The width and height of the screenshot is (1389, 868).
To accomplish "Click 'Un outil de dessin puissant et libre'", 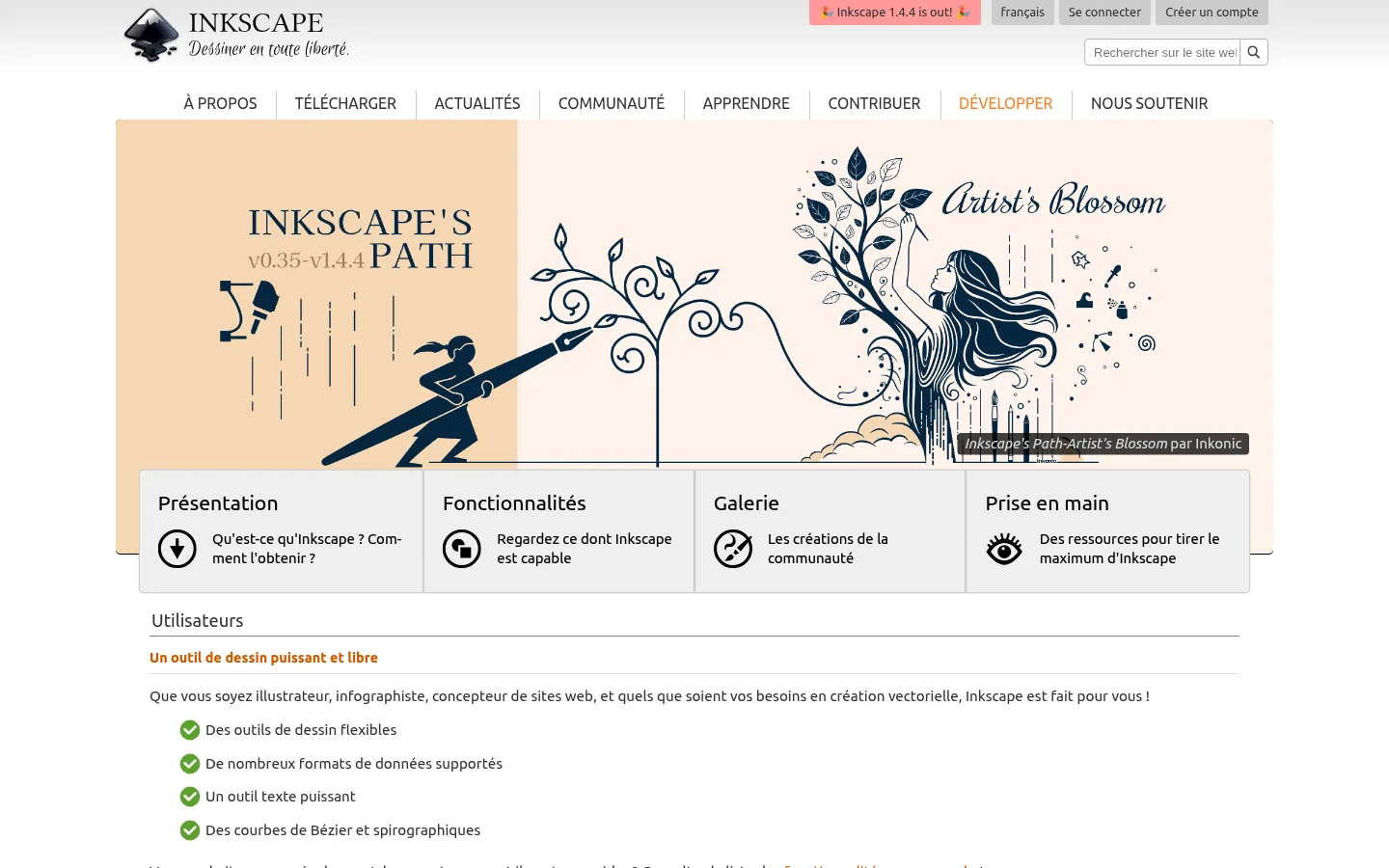I will (263, 658).
